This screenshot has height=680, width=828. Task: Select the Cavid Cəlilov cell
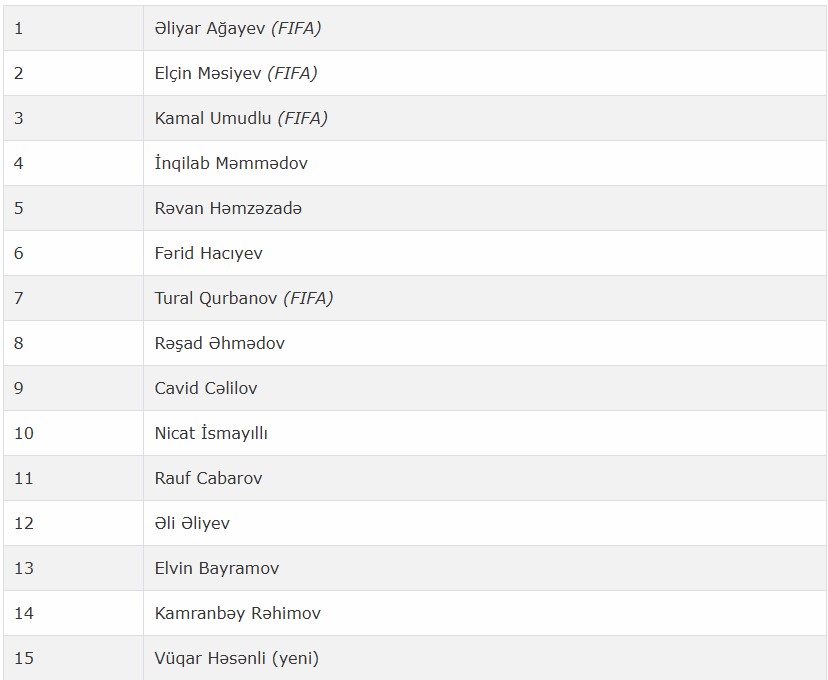pos(484,388)
